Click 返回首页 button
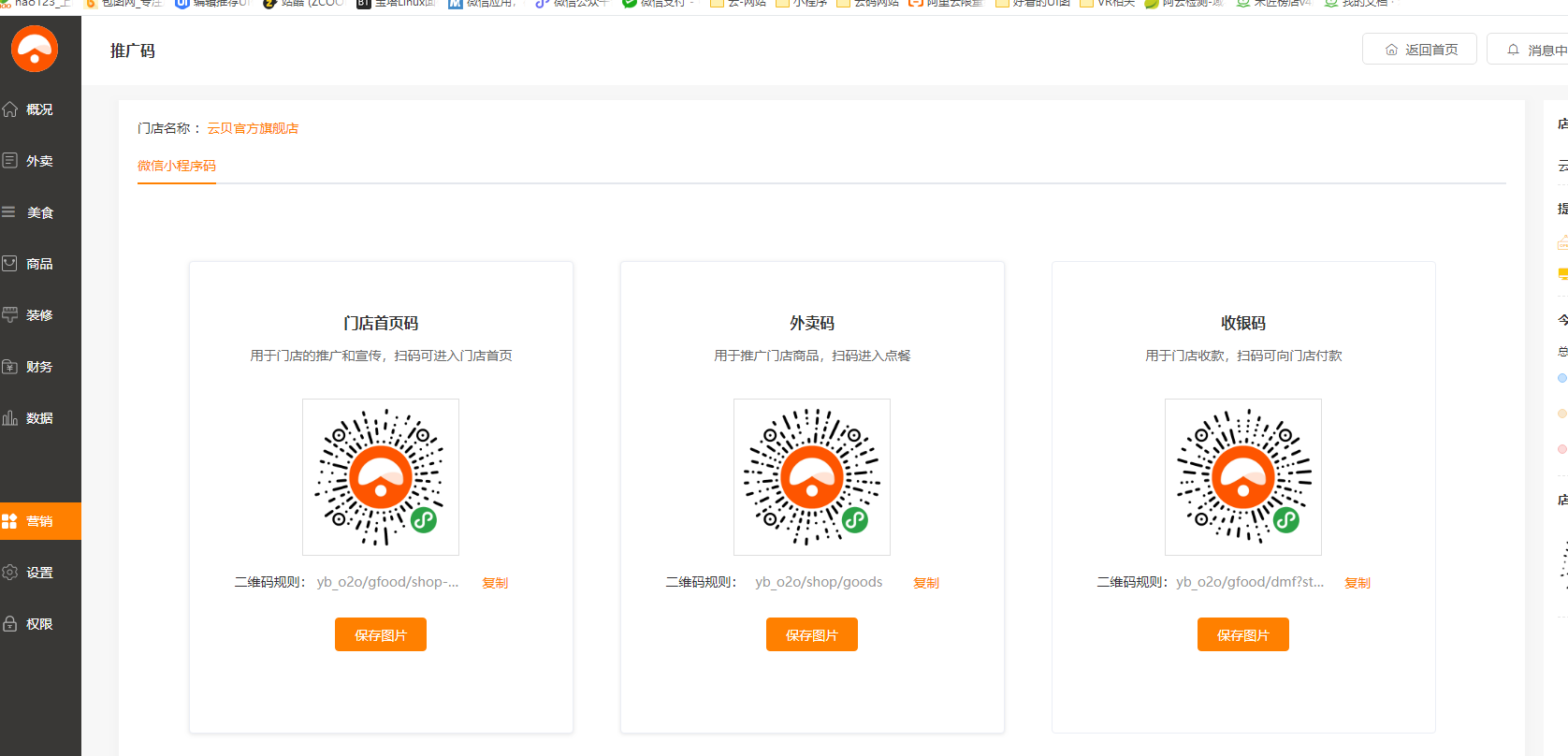The image size is (1568, 756). tap(1419, 50)
